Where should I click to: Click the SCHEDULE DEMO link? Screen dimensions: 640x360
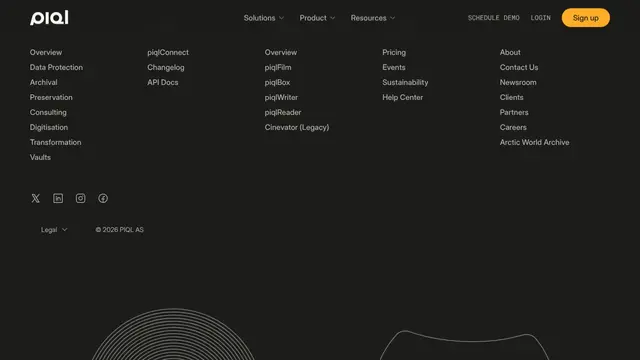pos(493,18)
